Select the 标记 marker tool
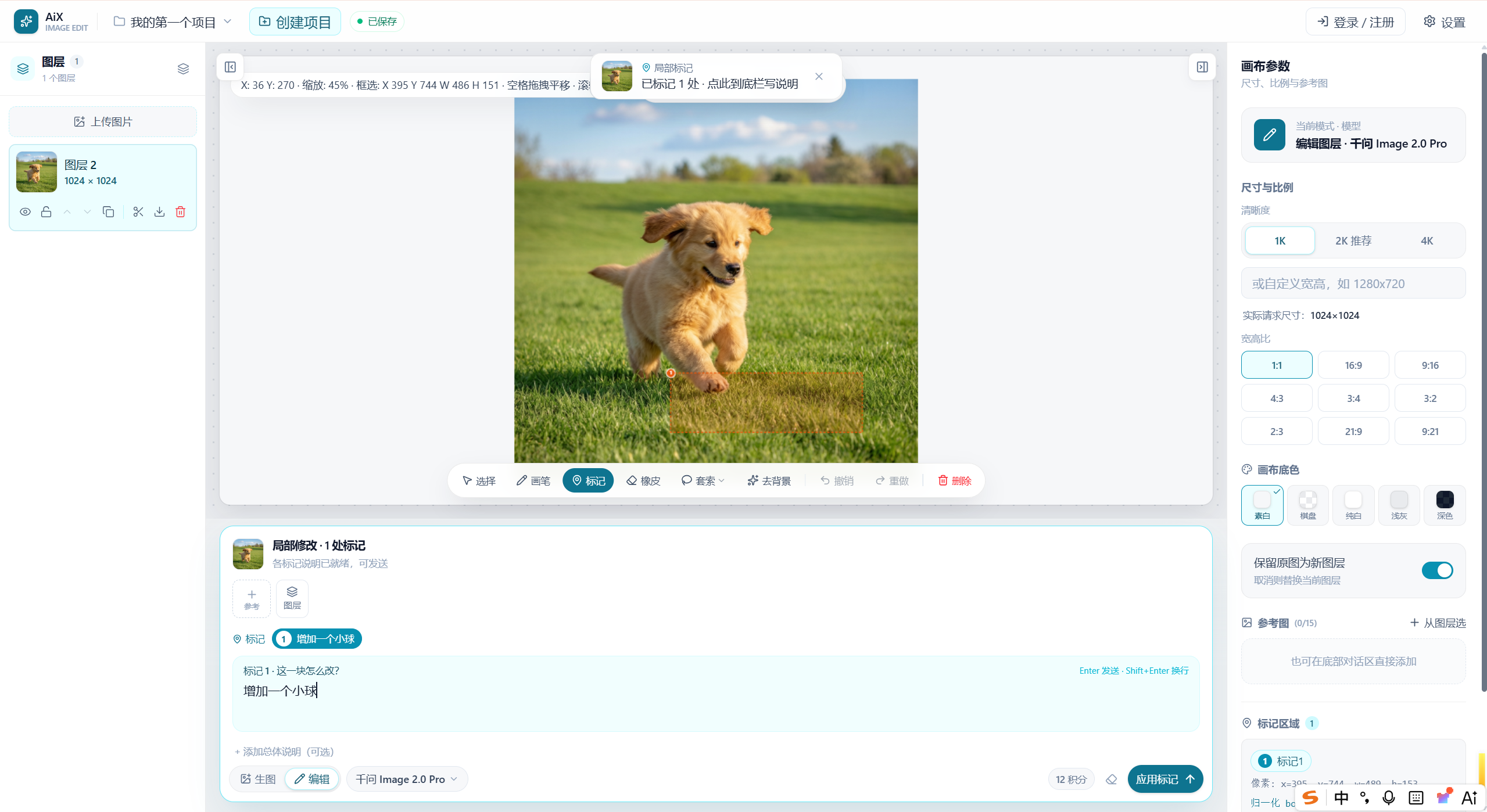1487x812 pixels. [x=588, y=481]
